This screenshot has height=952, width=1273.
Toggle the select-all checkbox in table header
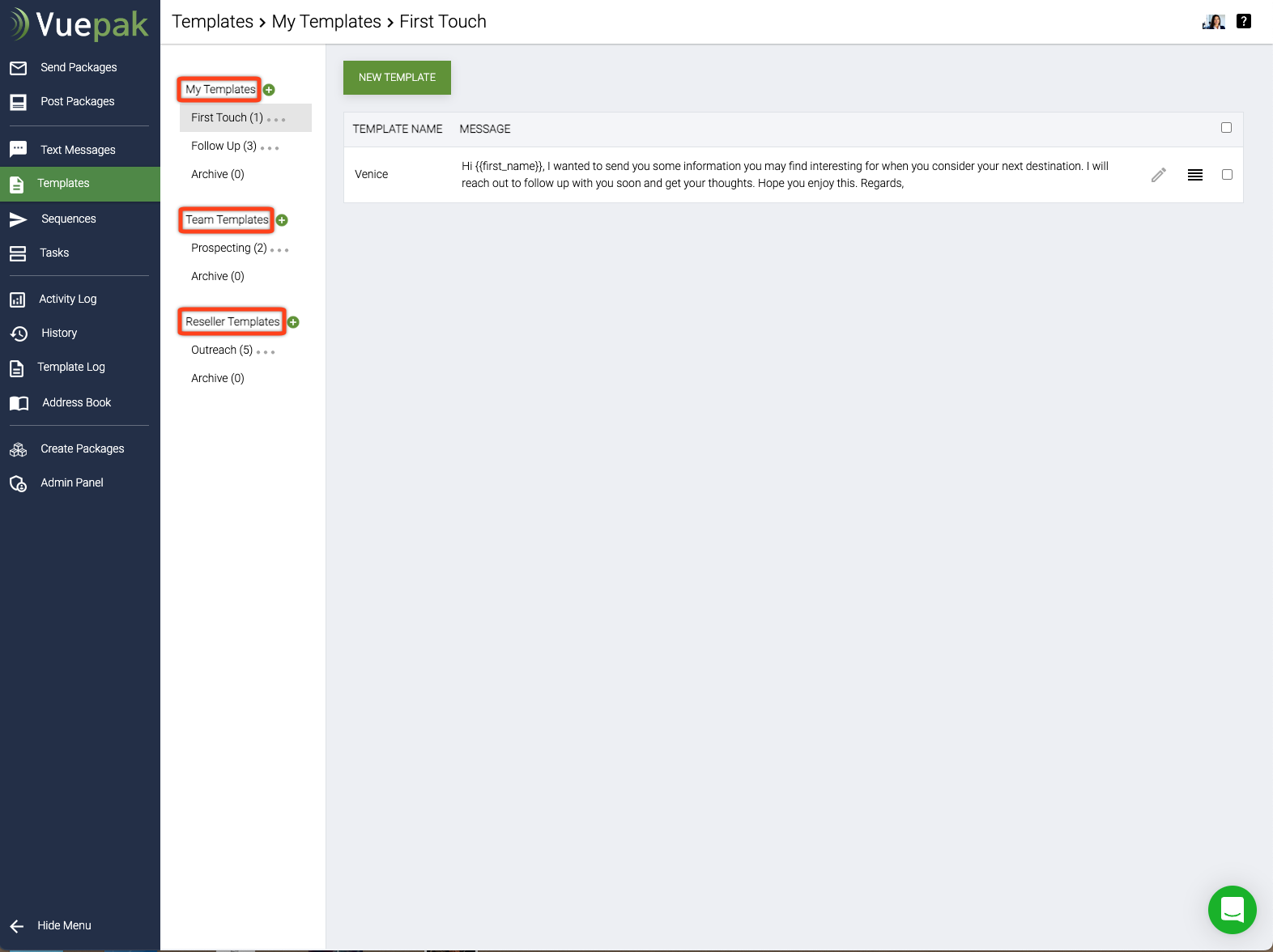click(x=1226, y=128)
